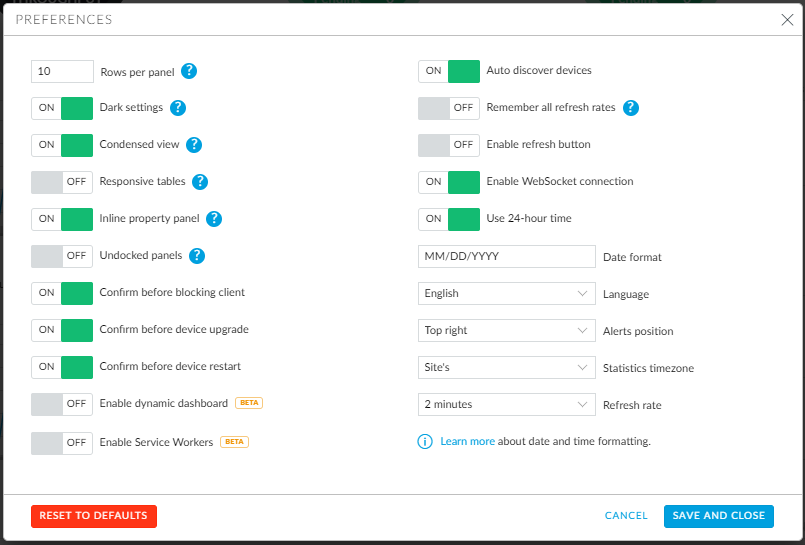This screenshot has height=545, width=805.
Task: Click info icon beside Learn more
Action: [425, 441]
